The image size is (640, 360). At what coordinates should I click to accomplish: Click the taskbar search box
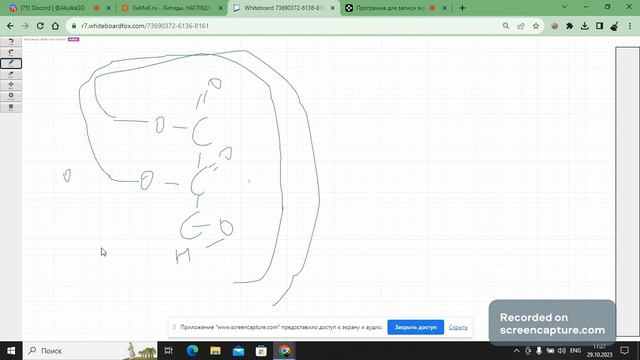90,351
